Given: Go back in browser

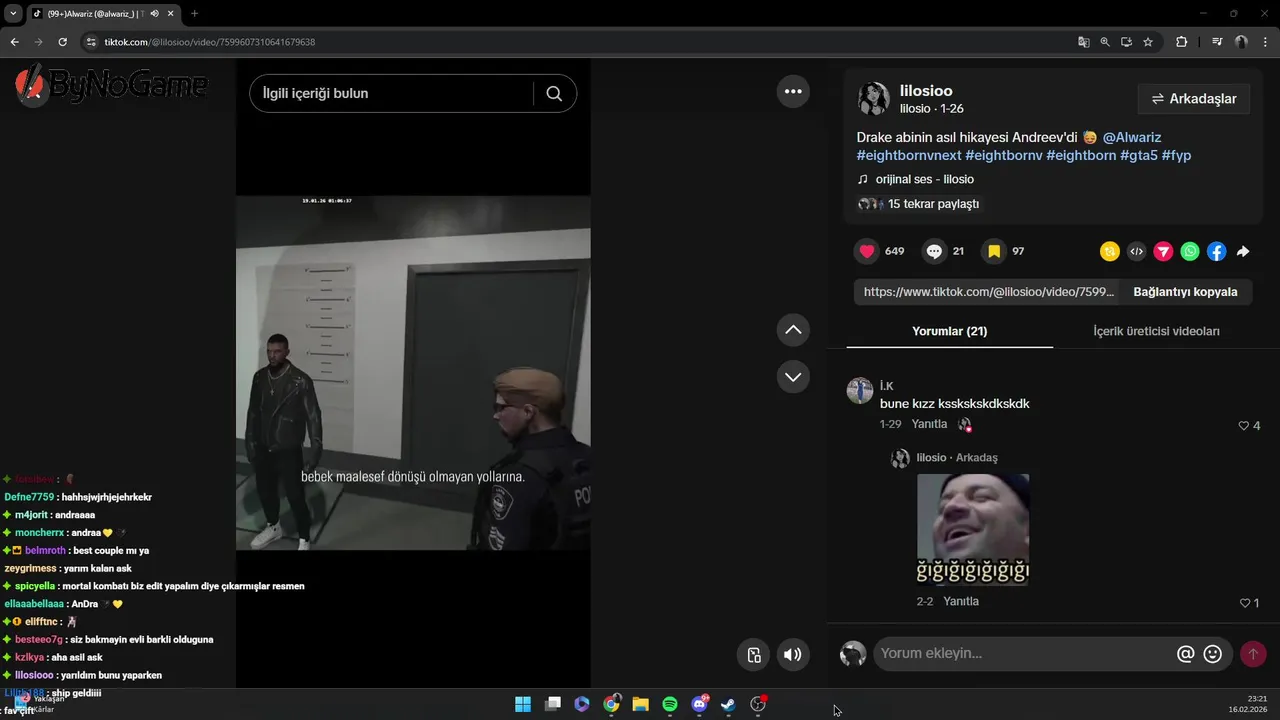Looking at the screenshot, I should click(x=14, y=42).
